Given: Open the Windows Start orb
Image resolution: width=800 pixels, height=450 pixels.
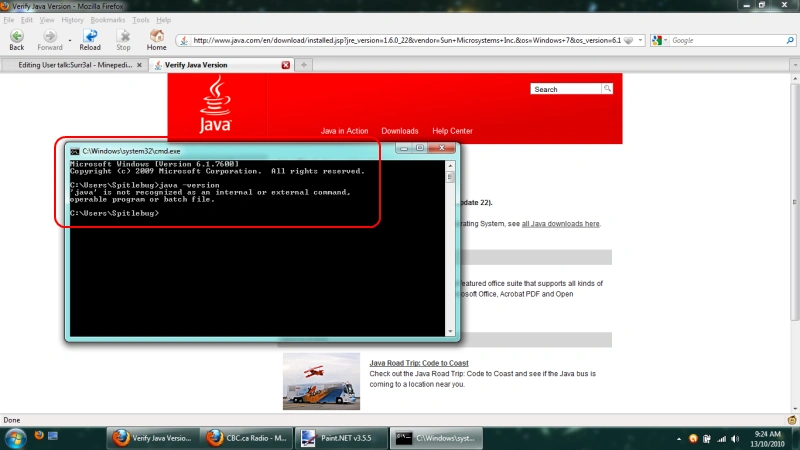Looking at the screenshot, I should coord(15,438).
